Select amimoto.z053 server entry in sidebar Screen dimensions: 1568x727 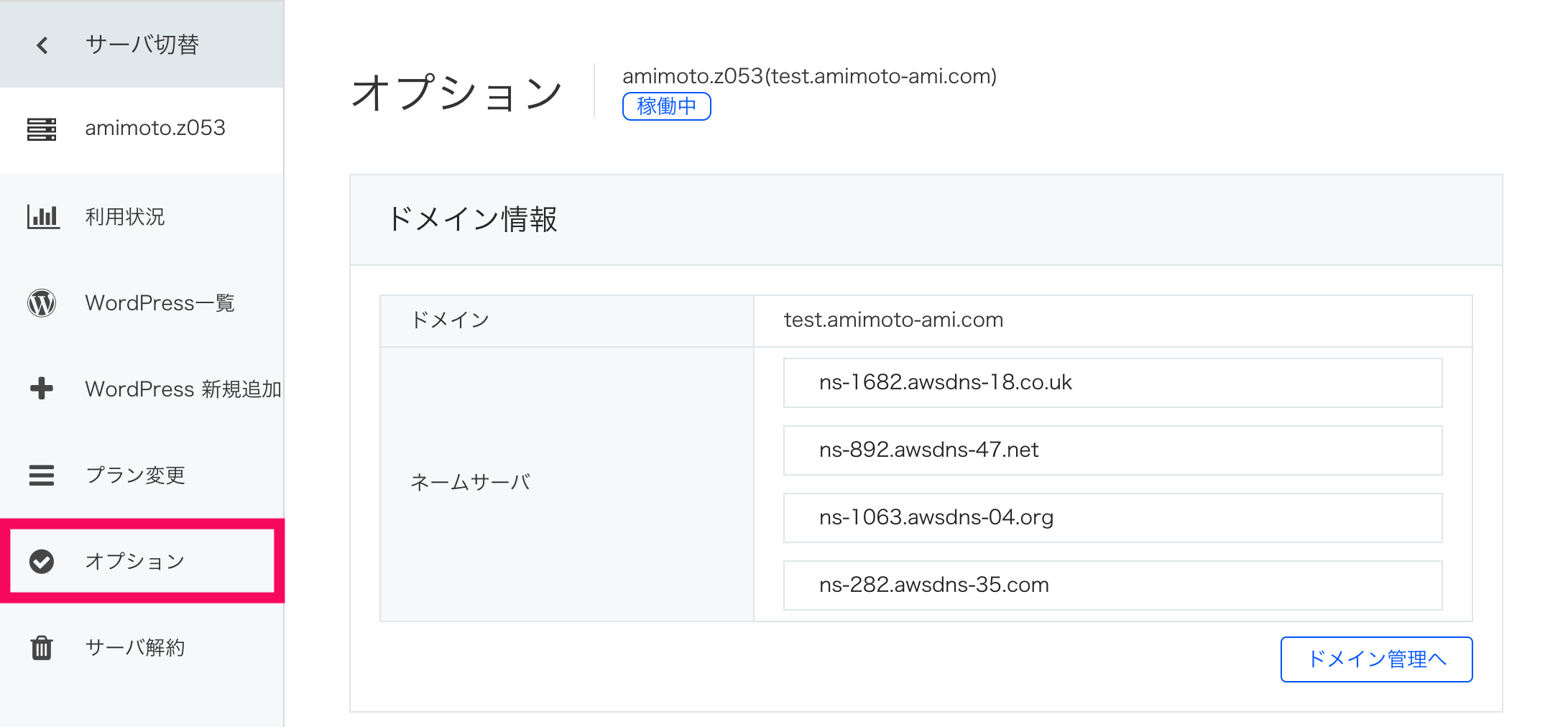[142, 129]
